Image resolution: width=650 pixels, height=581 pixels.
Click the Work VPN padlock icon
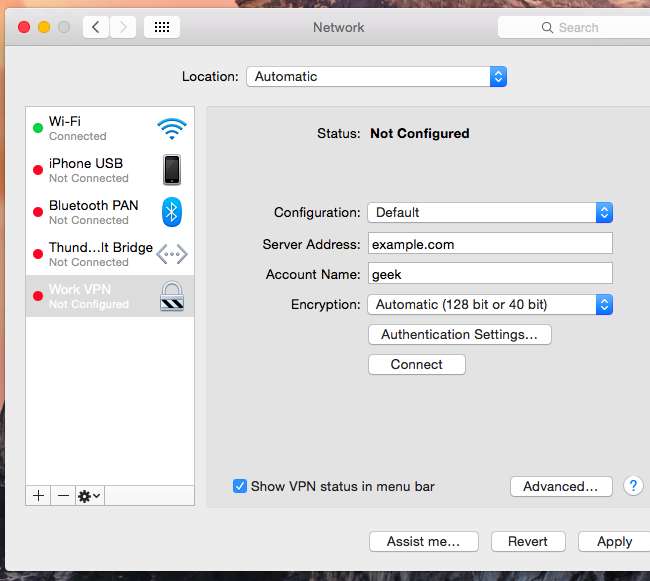pyautogui.click(x=172, y=296)
